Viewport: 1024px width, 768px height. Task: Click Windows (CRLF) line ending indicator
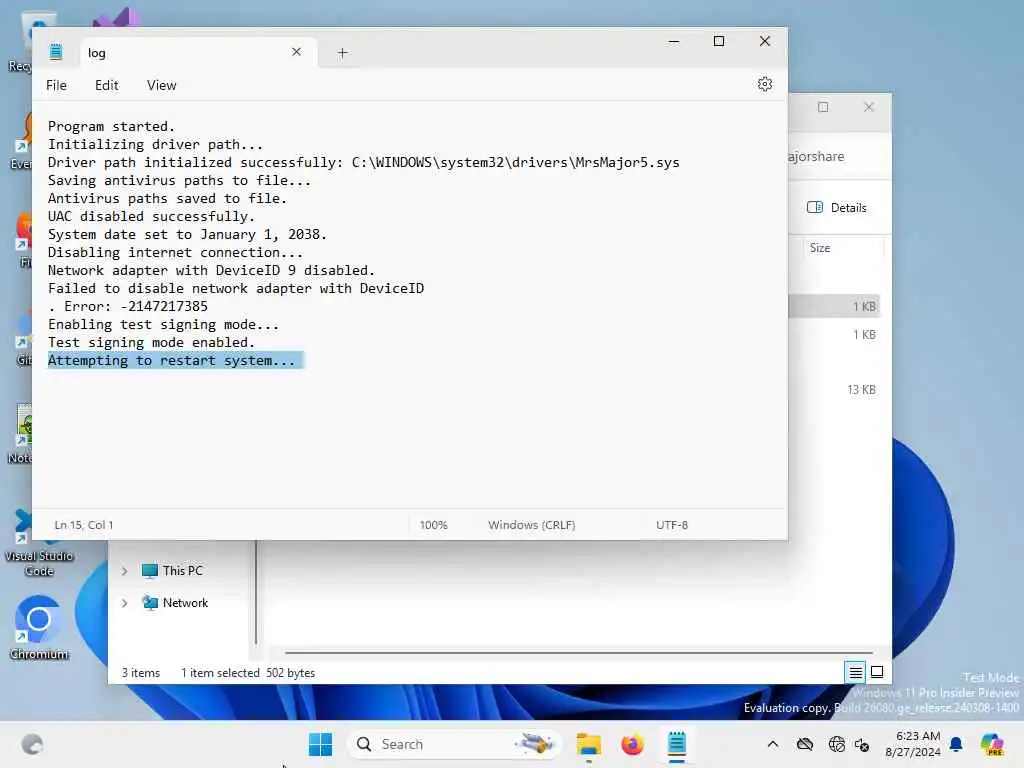point(532,525)
